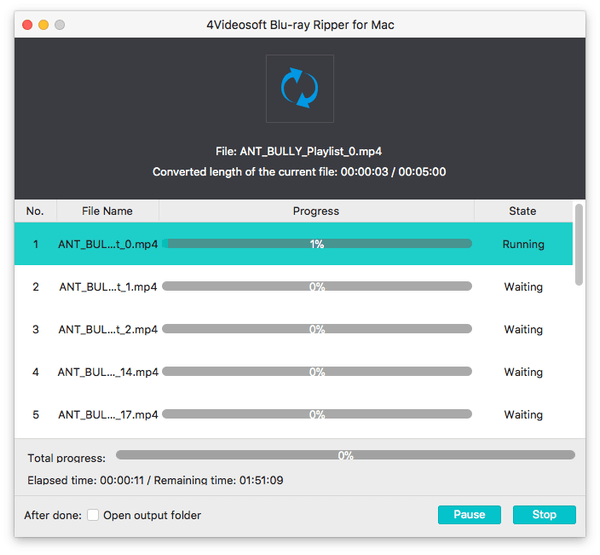
Task: Click the blue conversion refresh icon
Action: pyautogui.click(x=300, y=88)
